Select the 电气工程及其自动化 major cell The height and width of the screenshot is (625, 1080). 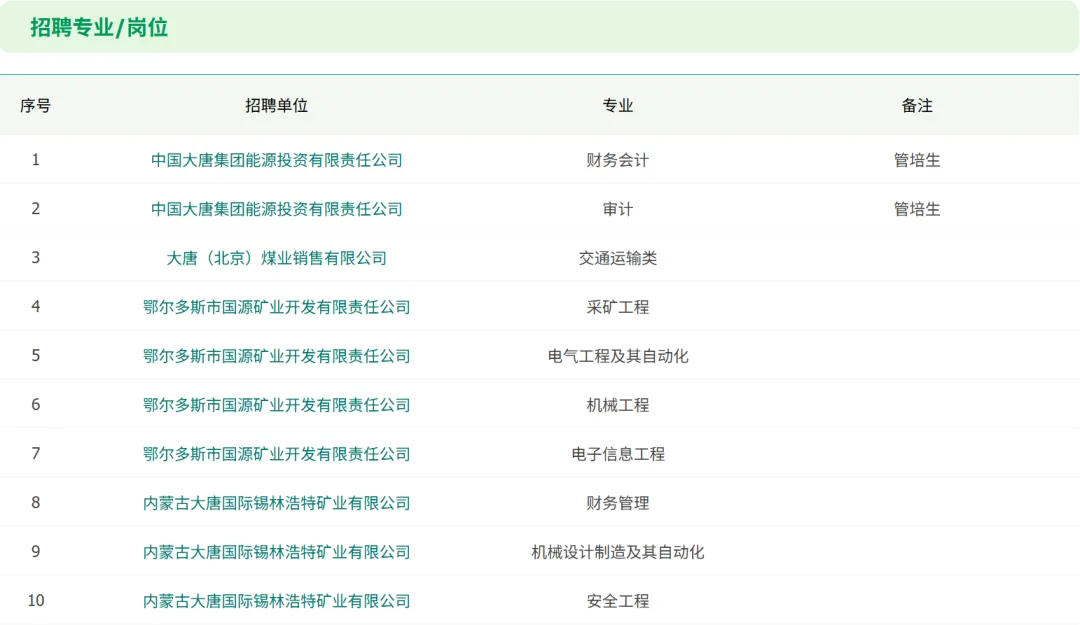point(618,356)
